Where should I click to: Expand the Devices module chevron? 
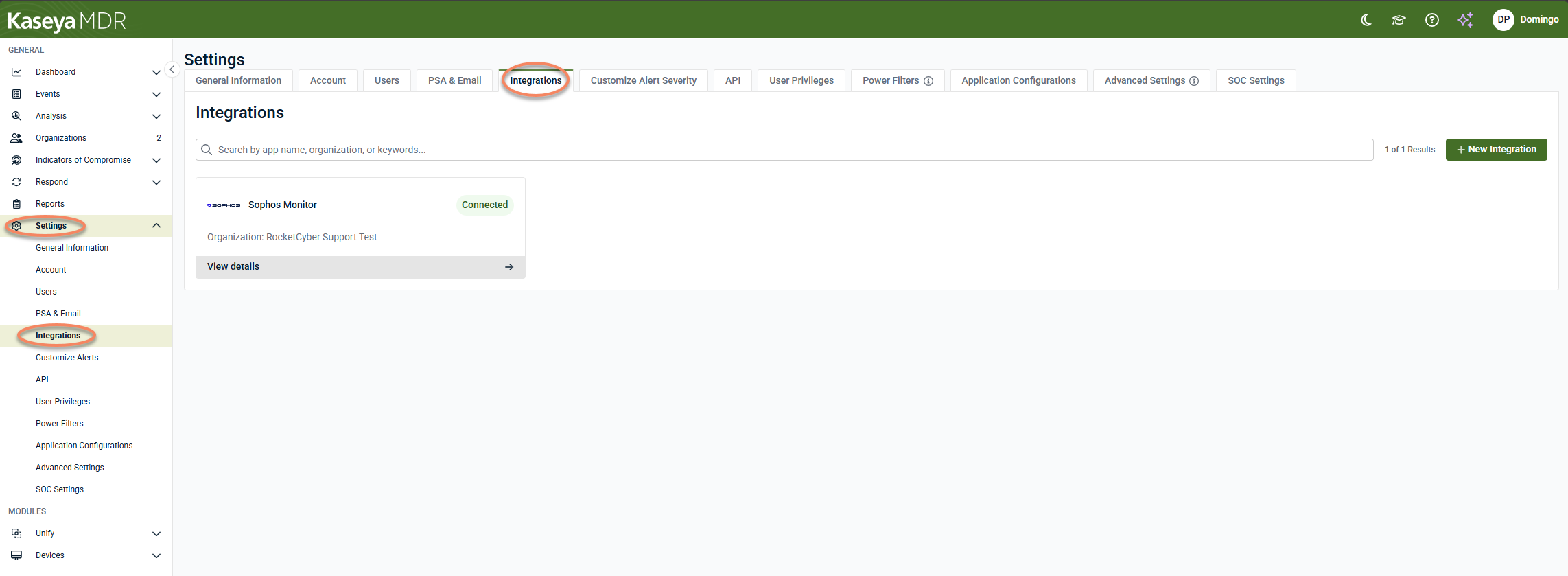click(156, 555)
